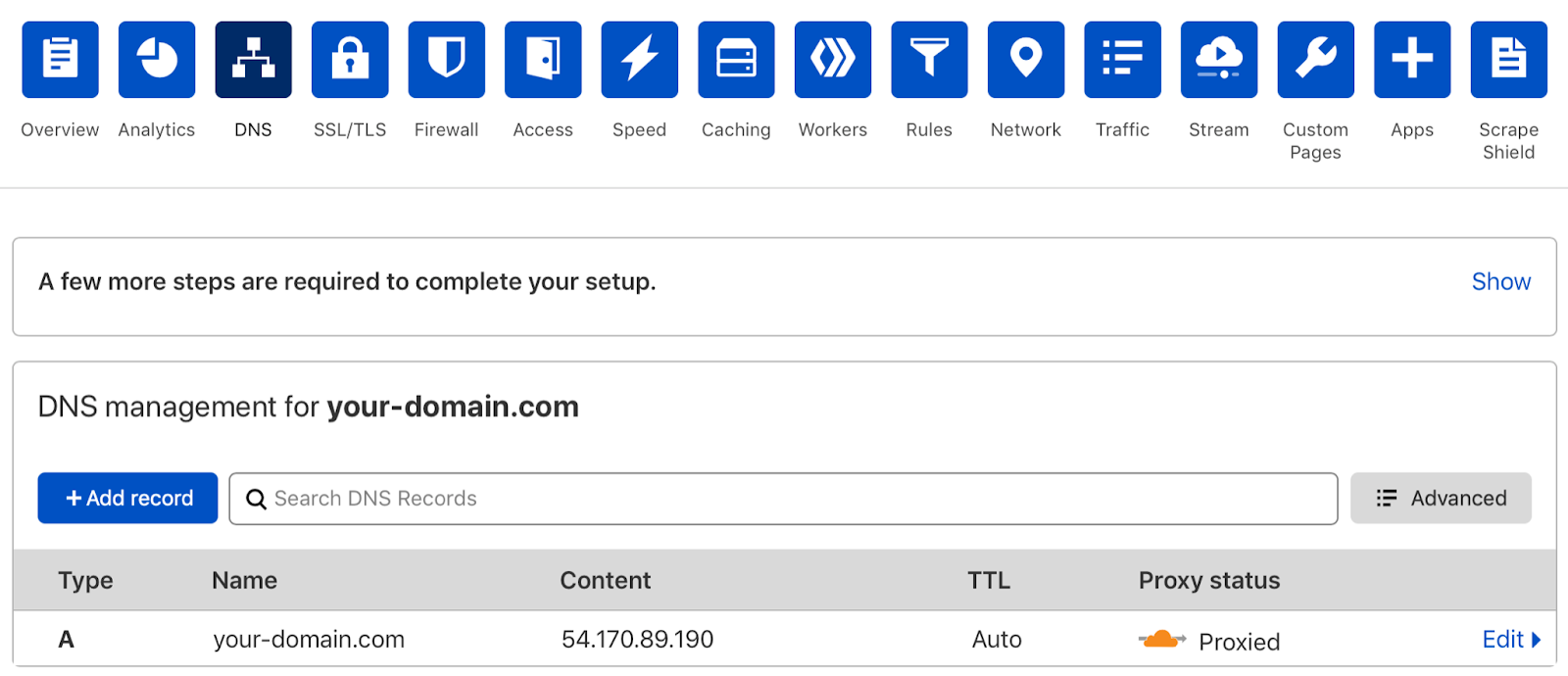
Task: Open the Advanced options button
Action: (1441, 498)
